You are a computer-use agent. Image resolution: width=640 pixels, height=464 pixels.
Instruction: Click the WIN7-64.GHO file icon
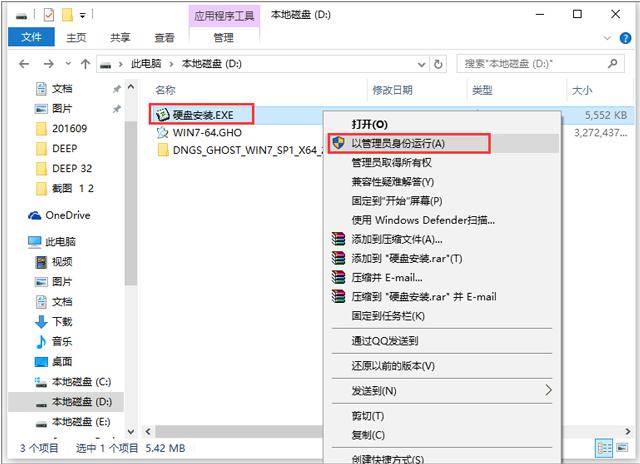163,132
